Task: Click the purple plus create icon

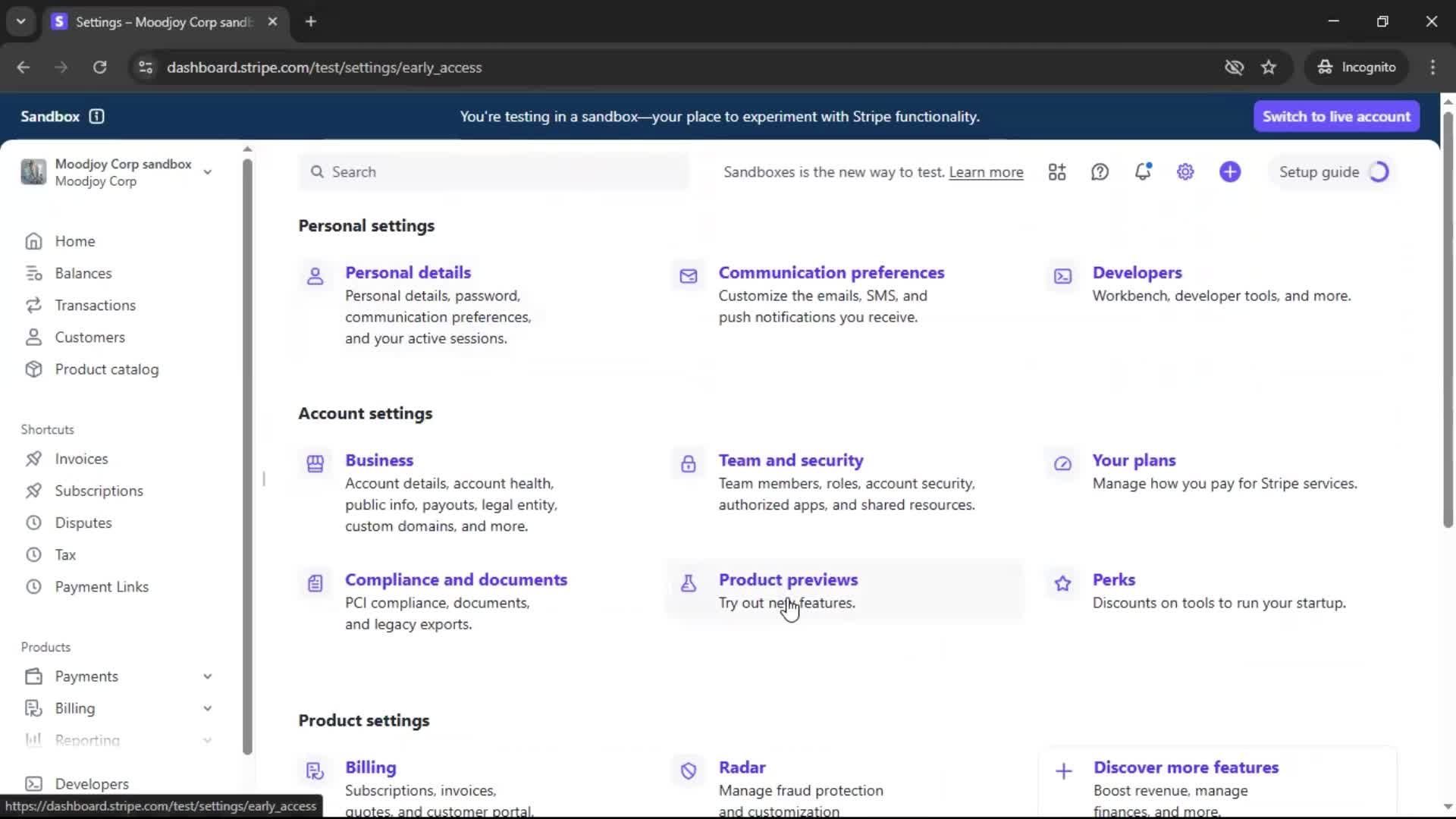Action: tap(1230, 172)
